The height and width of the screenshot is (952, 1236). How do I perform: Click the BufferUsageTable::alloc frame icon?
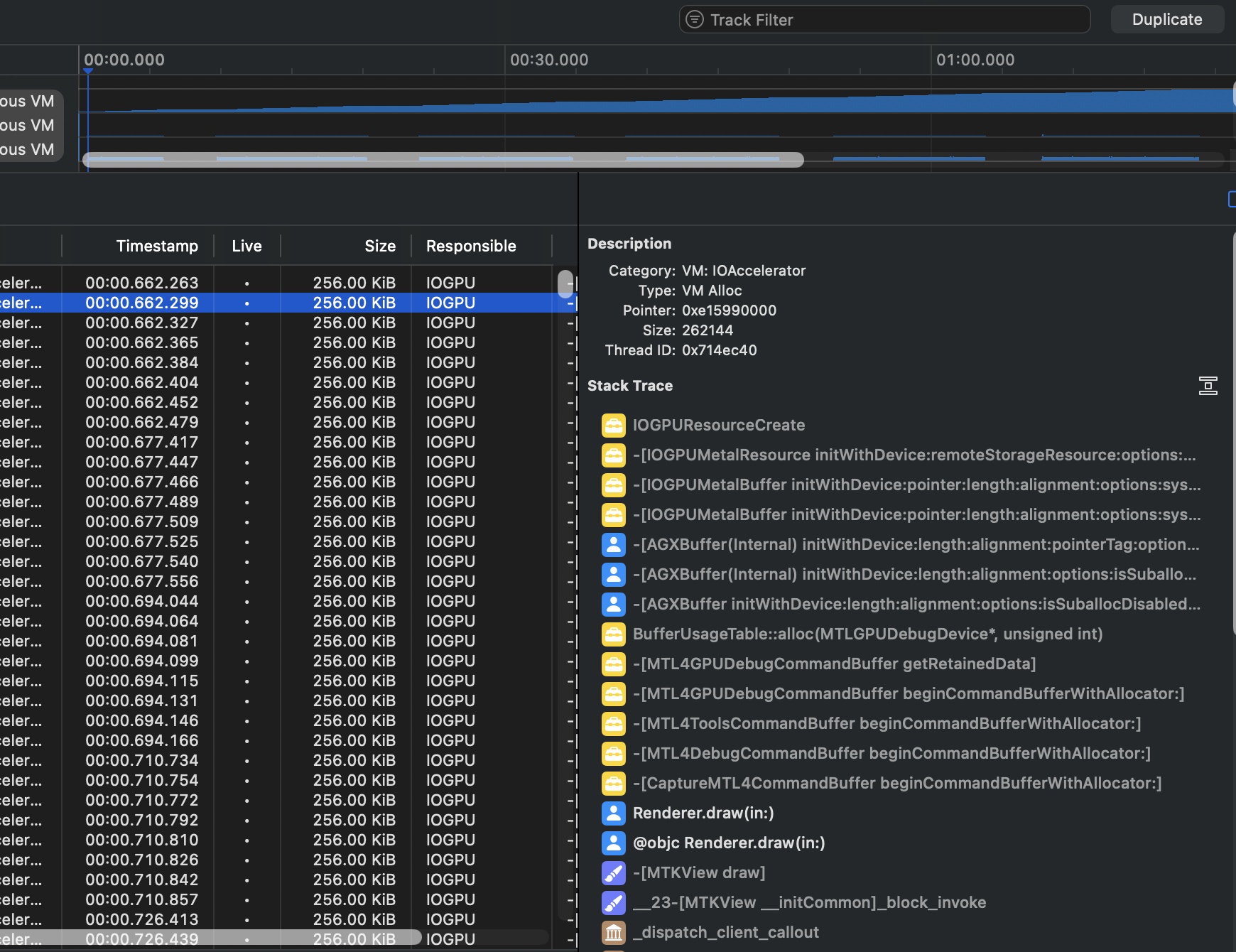tap(614, 634)
